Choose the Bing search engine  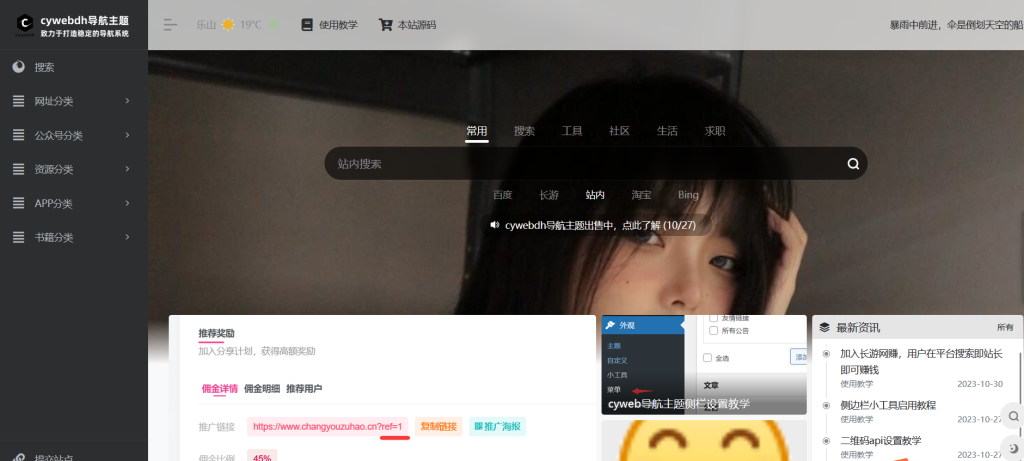point(688,195)
